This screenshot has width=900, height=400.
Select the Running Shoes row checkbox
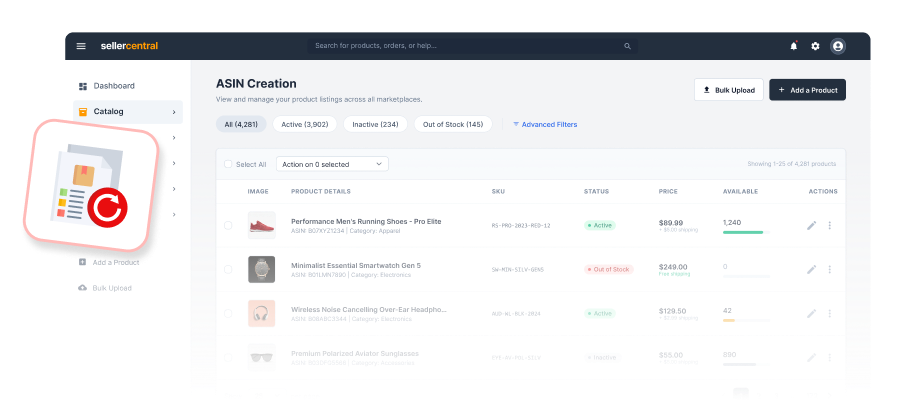[x=228, y=226]
